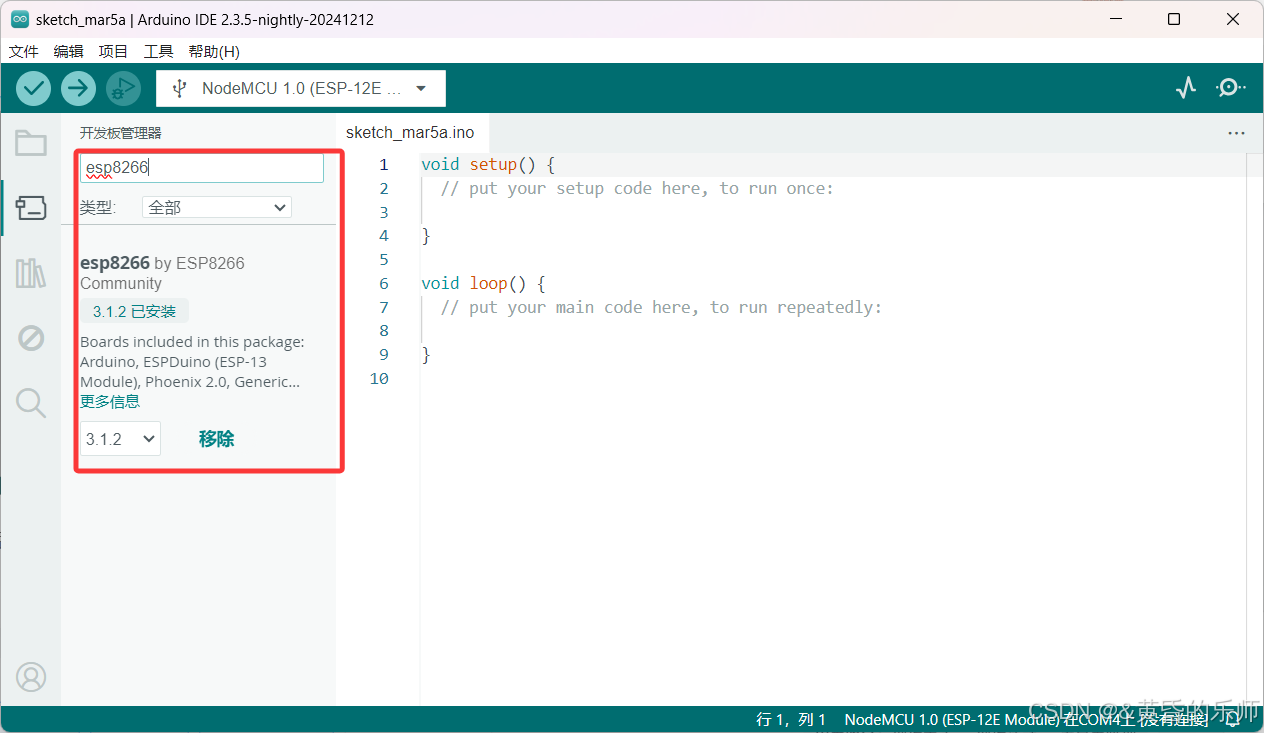Click line number 5 in gutter

tap(384, 259)
